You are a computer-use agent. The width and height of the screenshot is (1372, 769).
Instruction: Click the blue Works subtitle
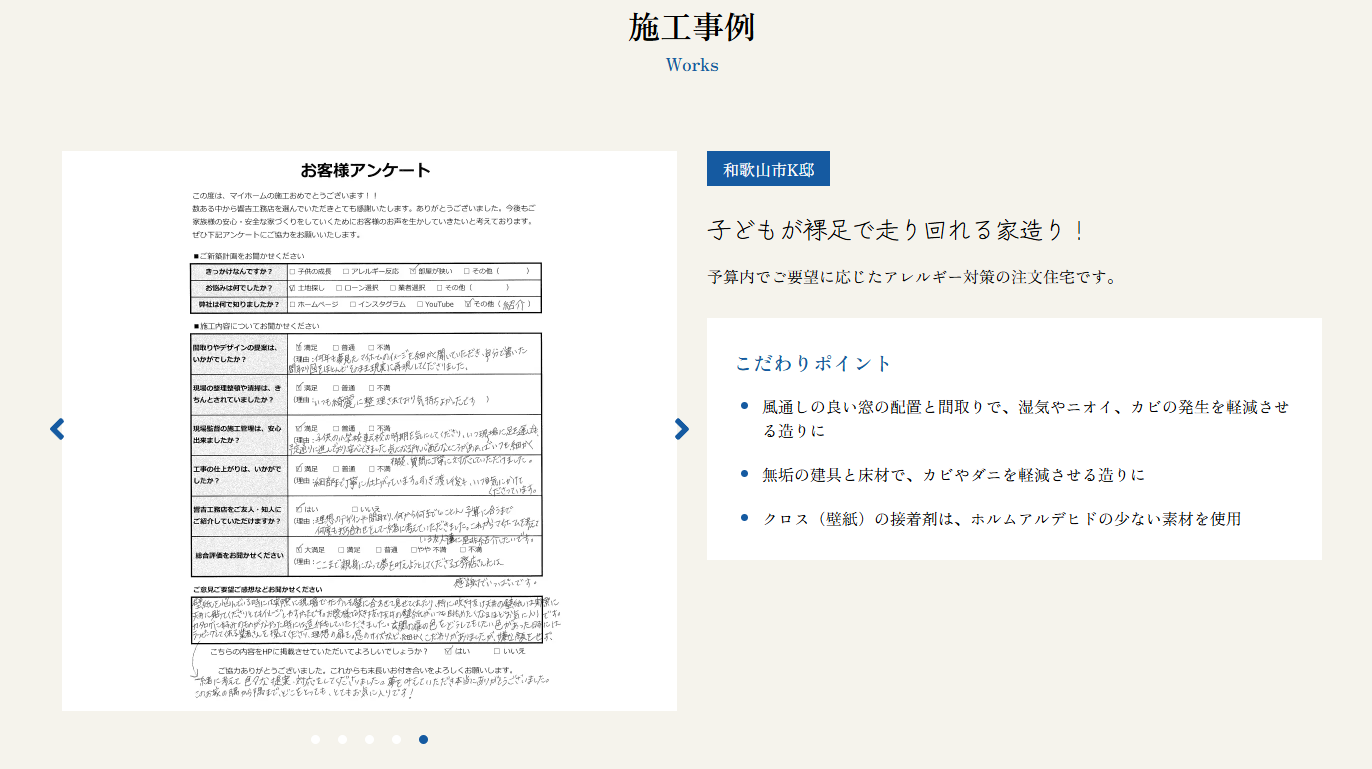692,65
